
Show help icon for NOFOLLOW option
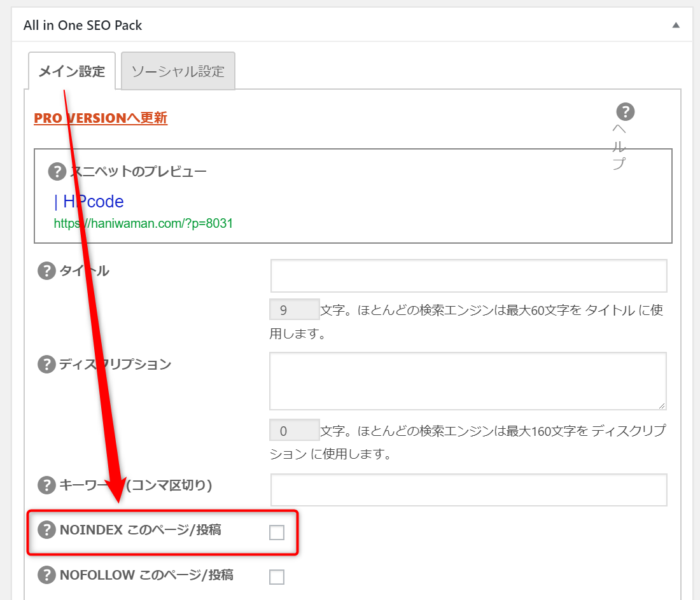pyautogui.click(x=45, y=575)
